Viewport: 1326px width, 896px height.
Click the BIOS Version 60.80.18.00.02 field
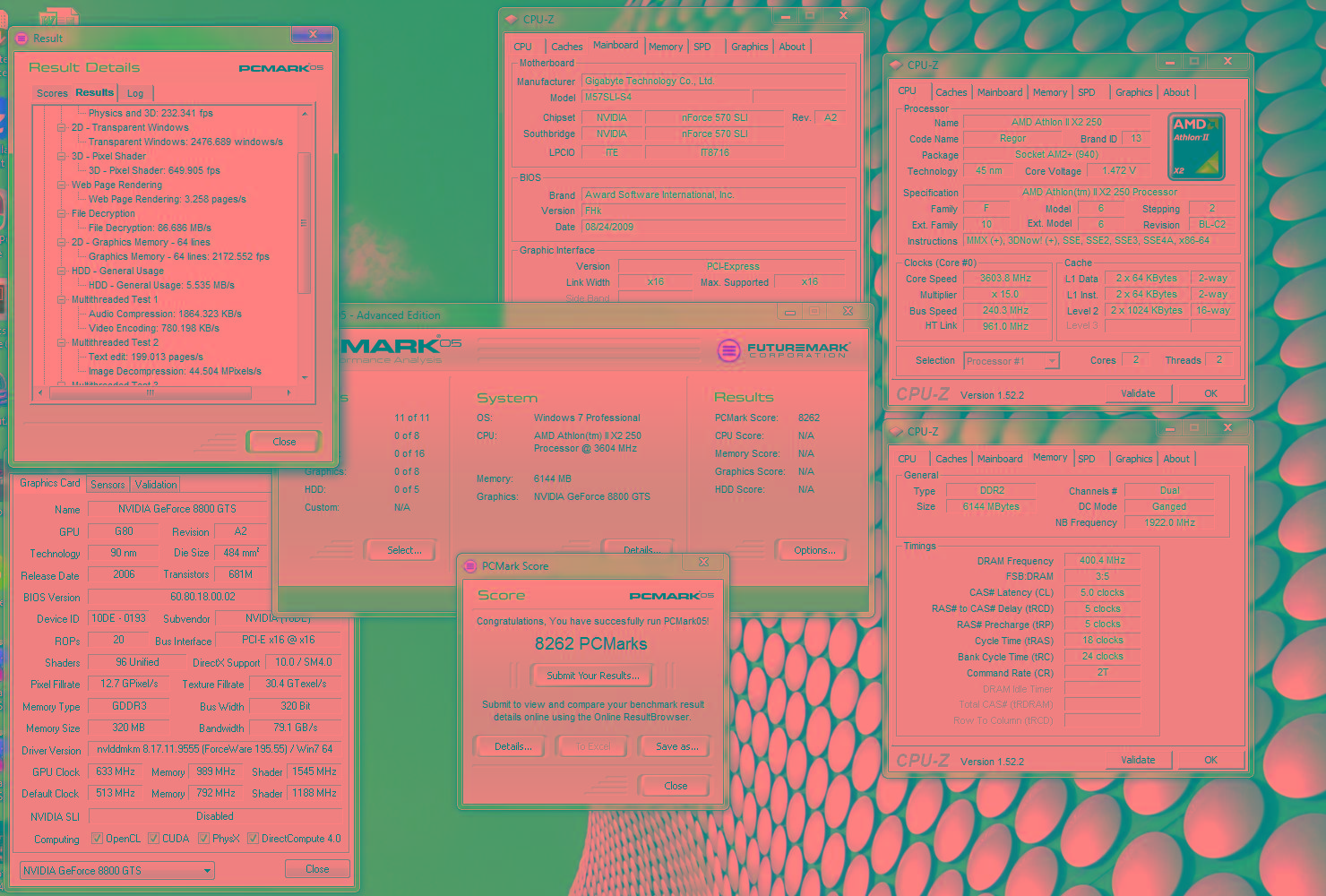click(x=203, y=597)
